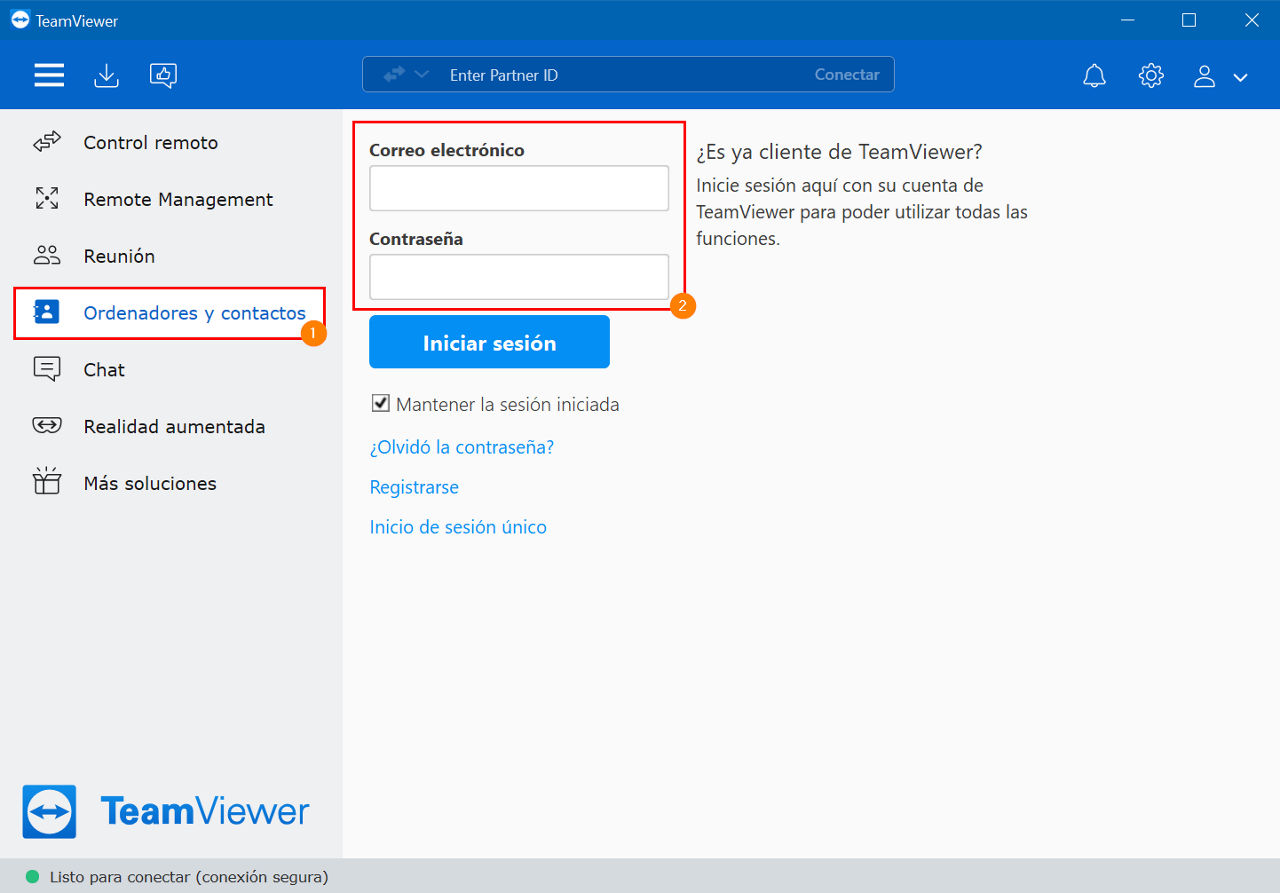
Task: Open ¿Olvidó la contraseña? link
Action: [x=462, y=447]
